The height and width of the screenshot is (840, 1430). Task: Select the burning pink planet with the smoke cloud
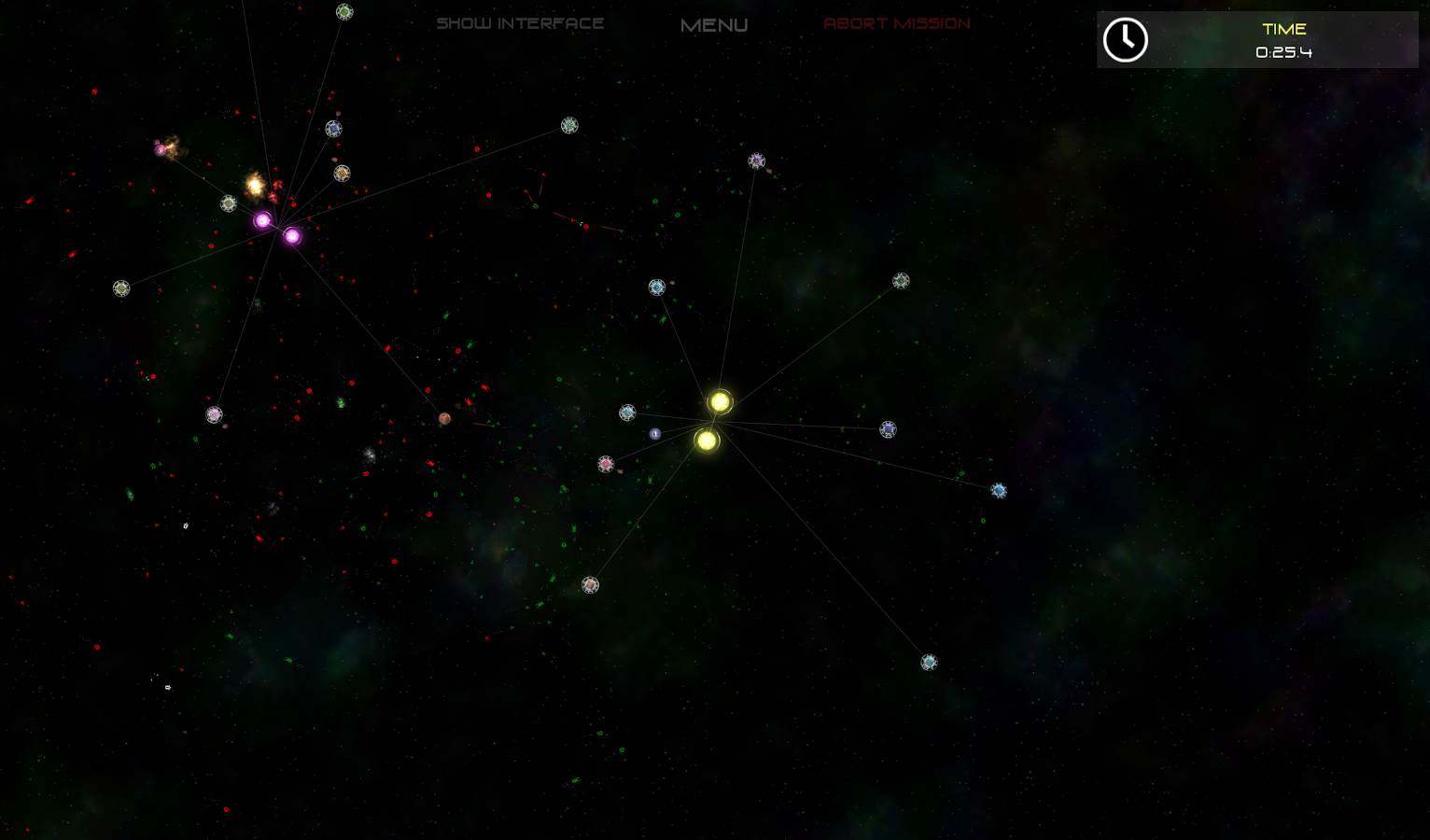tap(161, 149)
